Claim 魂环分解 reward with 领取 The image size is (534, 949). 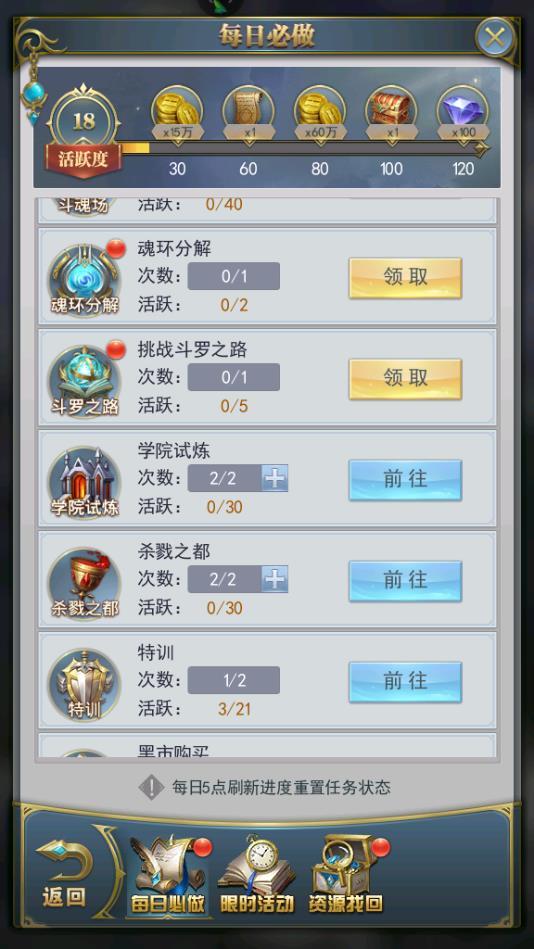[405, 278]
